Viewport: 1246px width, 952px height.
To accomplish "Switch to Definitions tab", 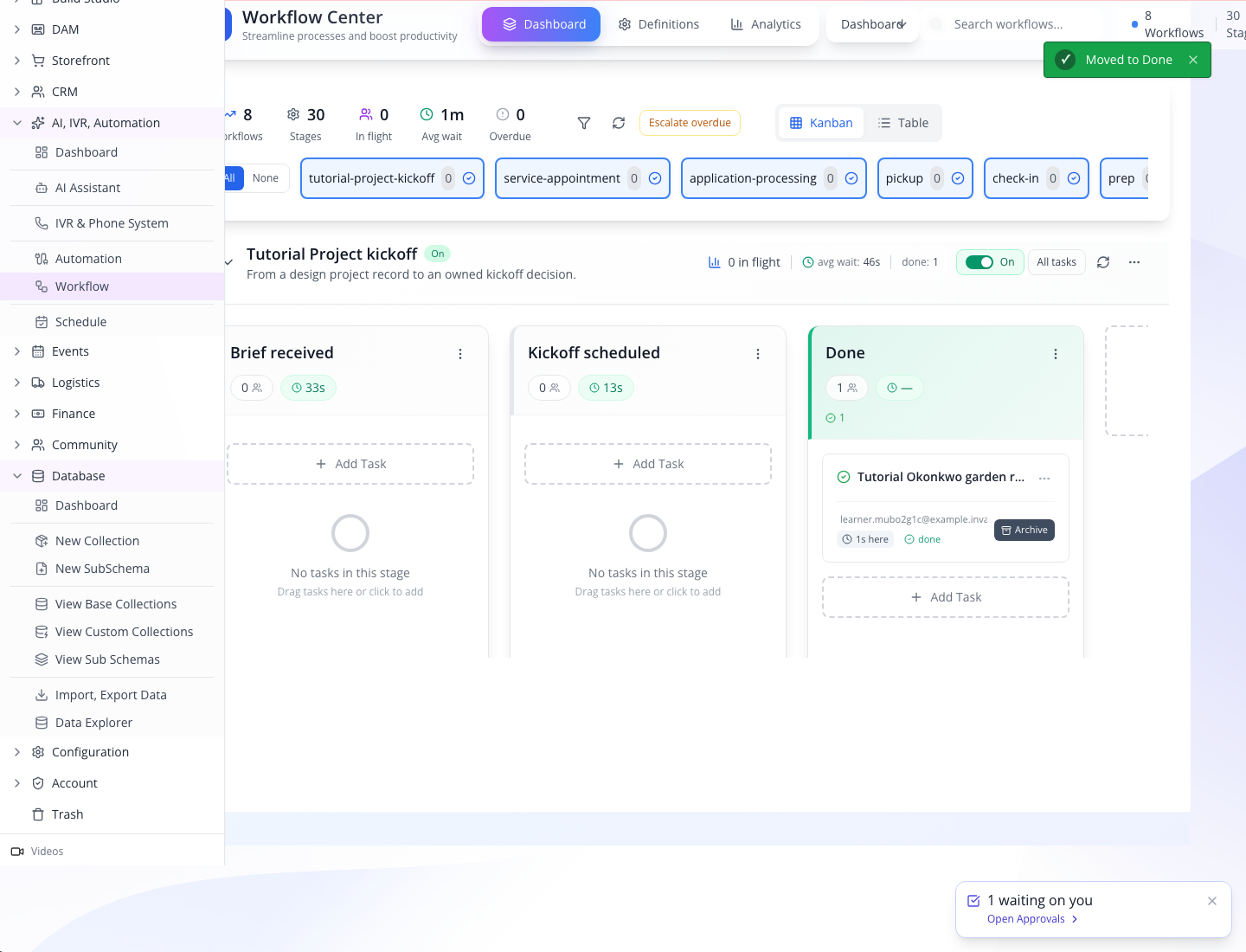I will (x=659, y=24).
